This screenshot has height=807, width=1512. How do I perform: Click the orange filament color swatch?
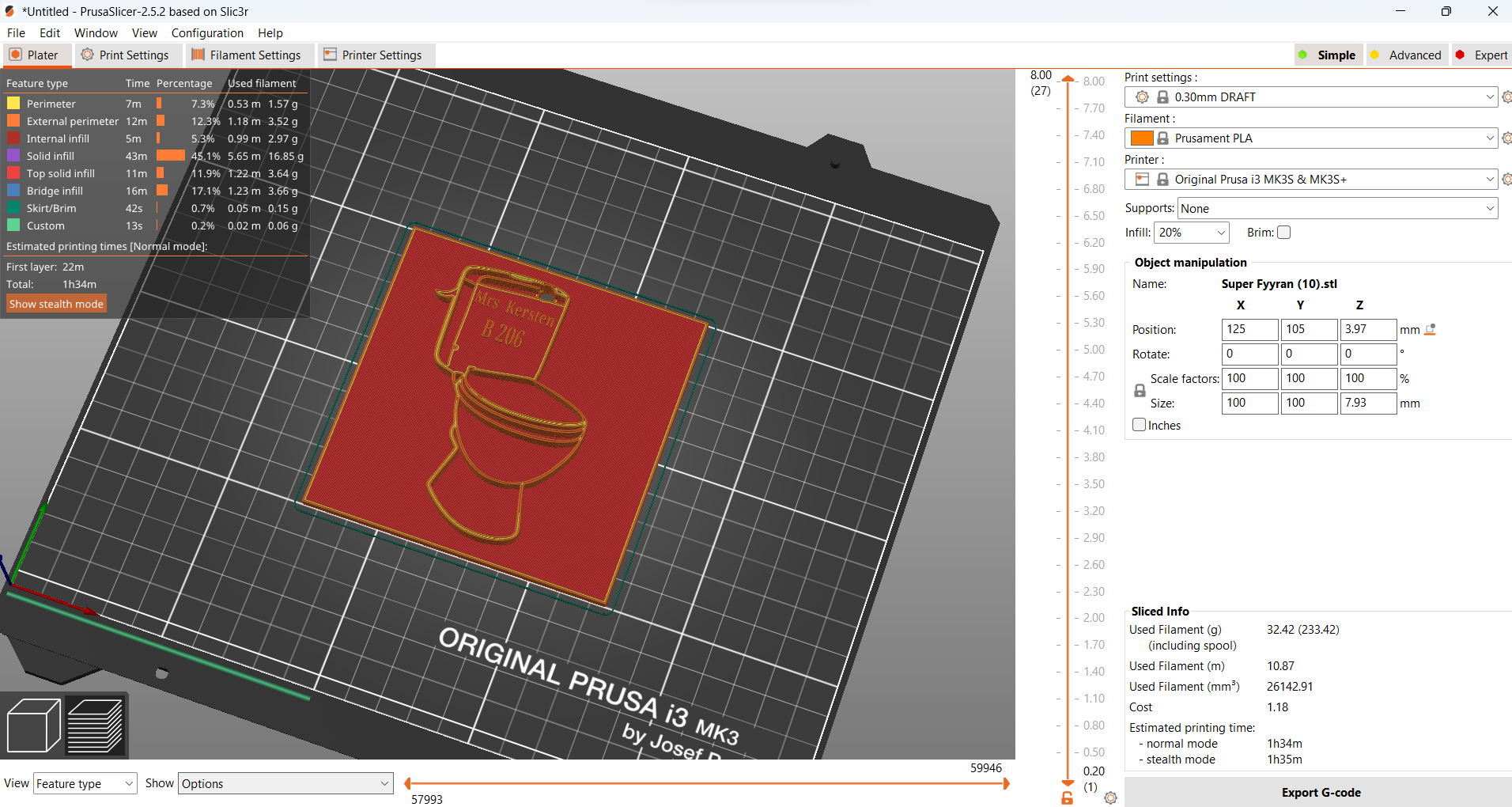click(1142, 138)
